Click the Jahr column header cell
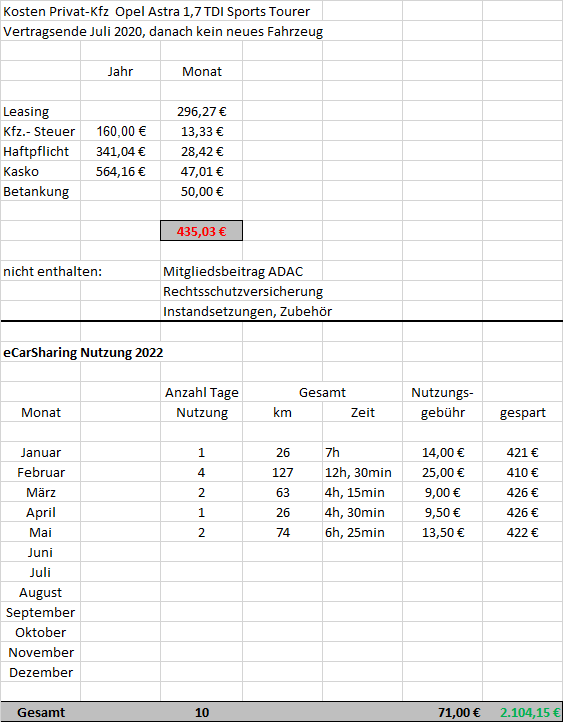This screenshot has width=564, height=722. click(x=121, y=71)
